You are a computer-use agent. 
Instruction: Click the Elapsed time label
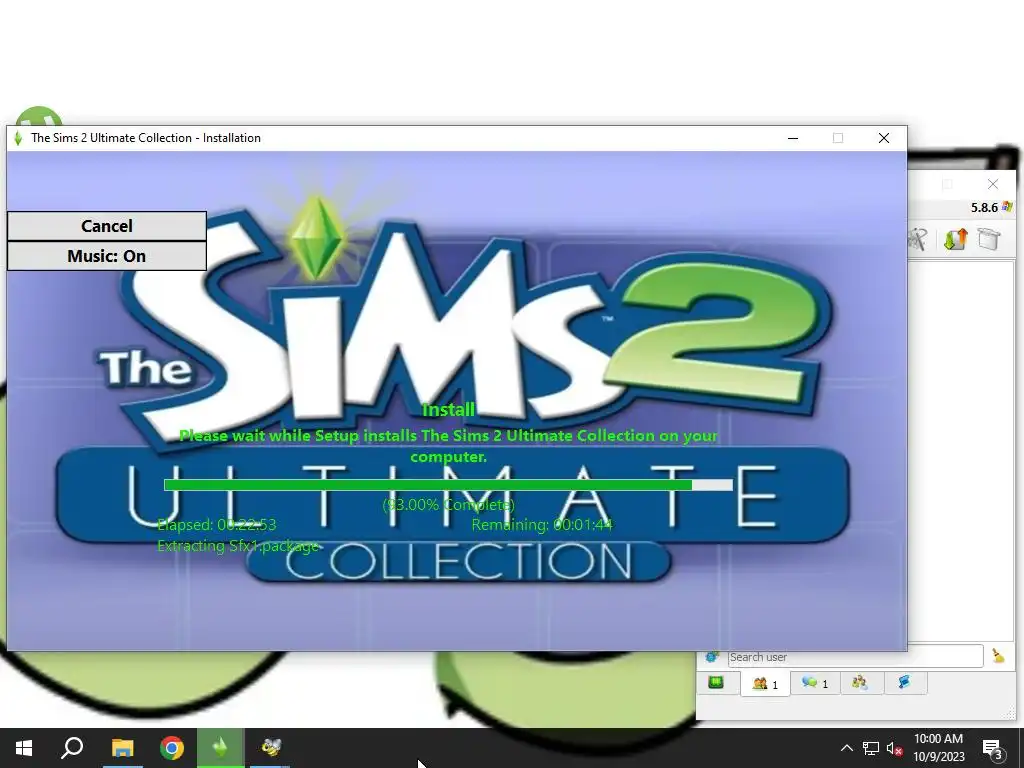click(217, 524)
